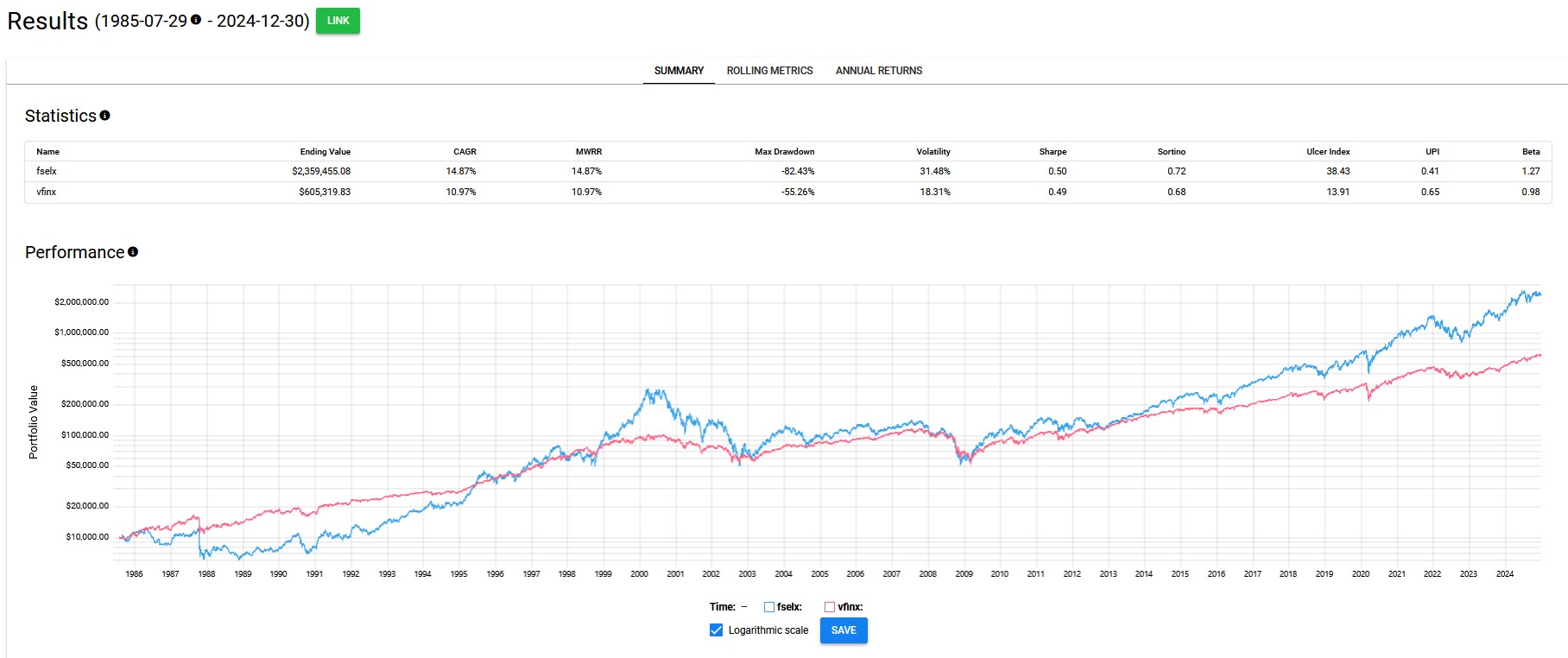Click the Ending Value column header
Image resolution: width=1568 pixels, height=658 pixels.
pyautogui.click(x=326, y=152)
